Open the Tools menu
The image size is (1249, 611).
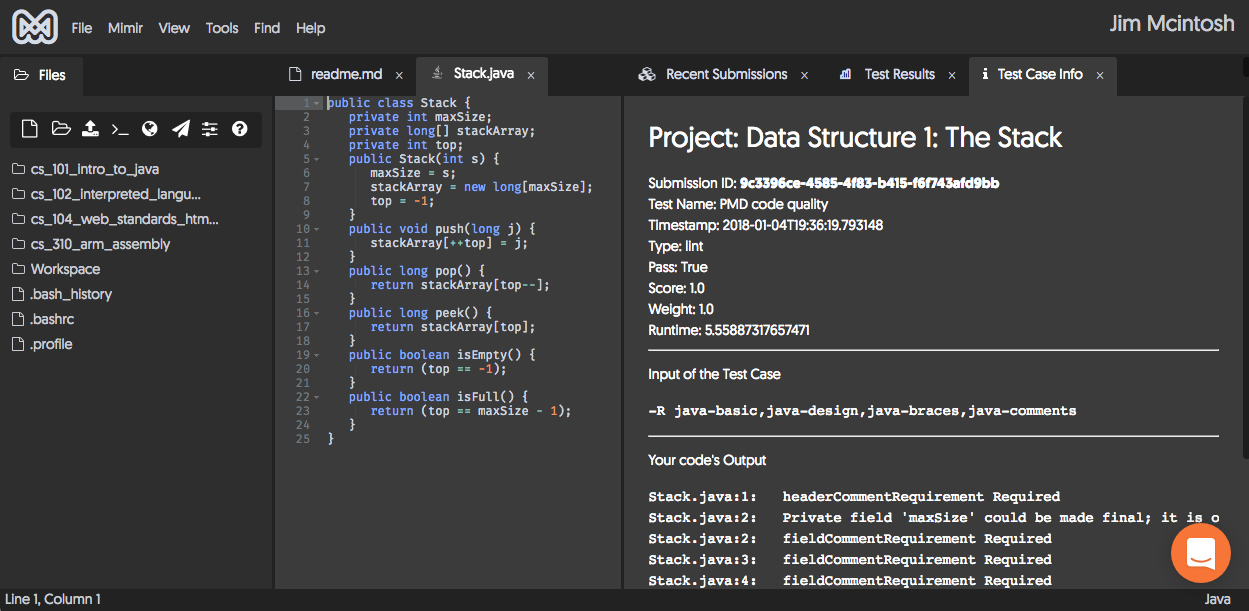click(x=221, y=28)
